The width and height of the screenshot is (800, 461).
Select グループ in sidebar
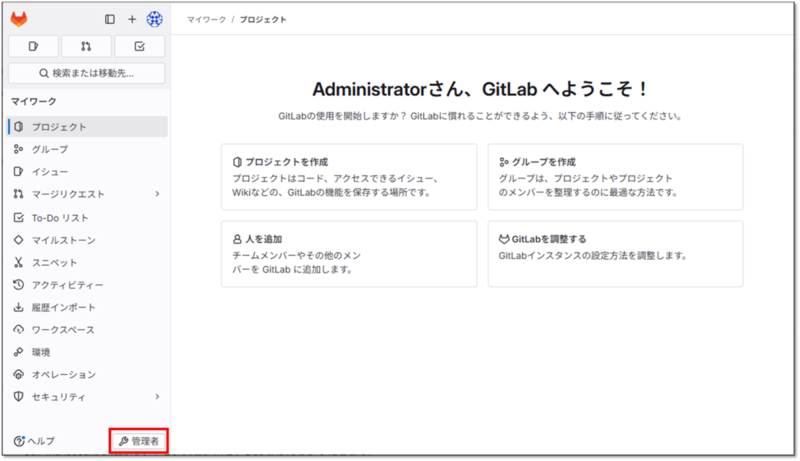pyautogui.click(x=88, y=149)
